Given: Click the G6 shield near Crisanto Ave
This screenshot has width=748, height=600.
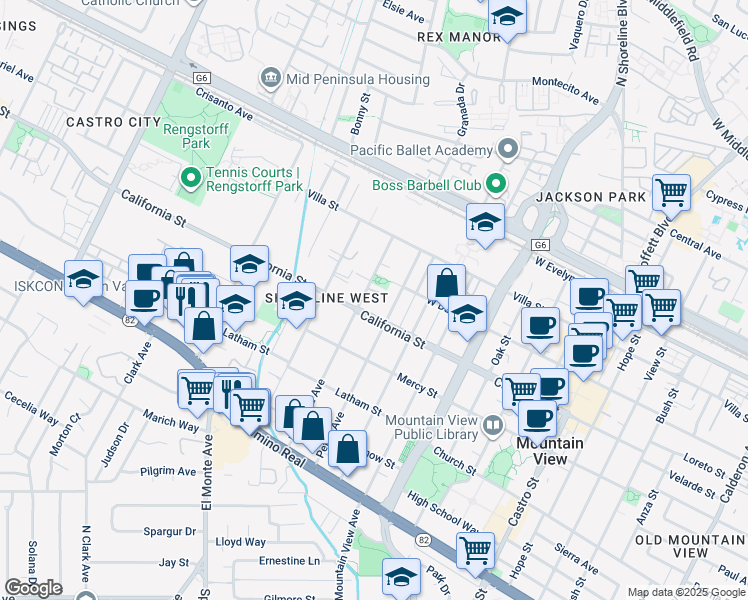Looking at the screenshot, I should (201, 78).
